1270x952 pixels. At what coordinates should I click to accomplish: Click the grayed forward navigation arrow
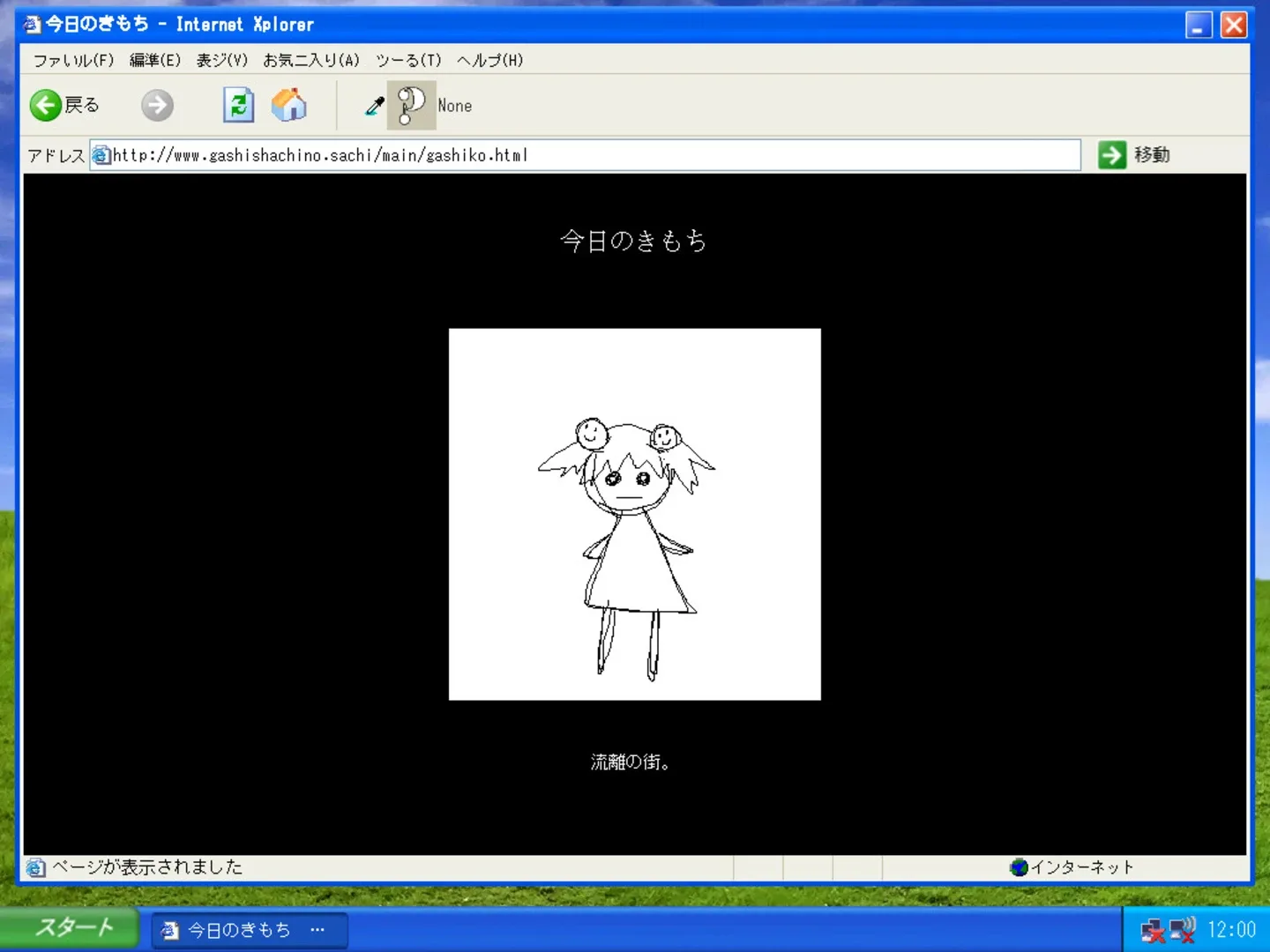pos(157,105)
